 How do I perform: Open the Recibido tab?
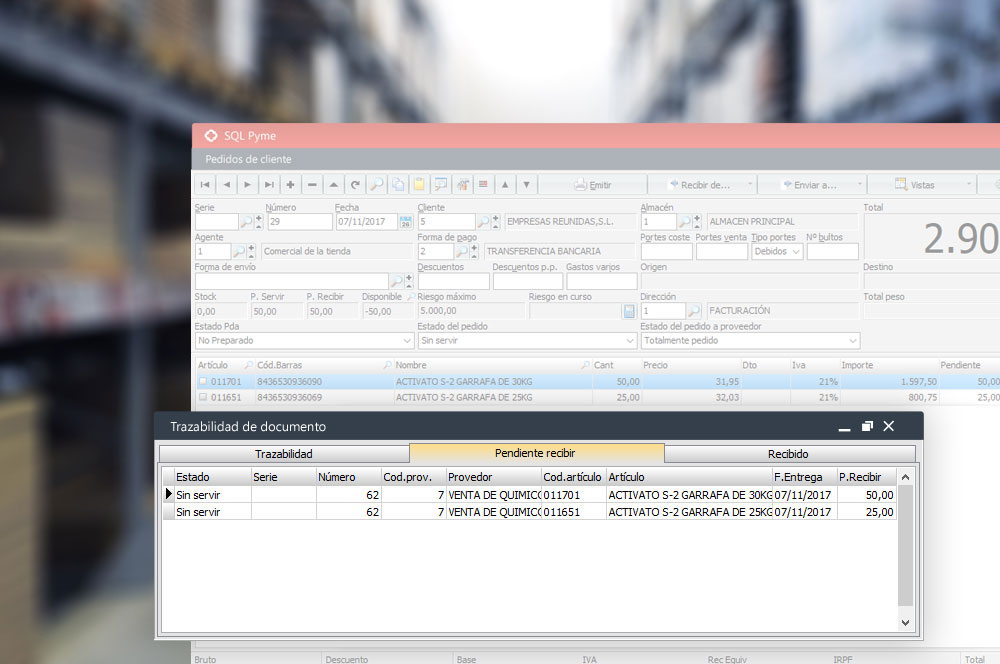tap(788, 454)
